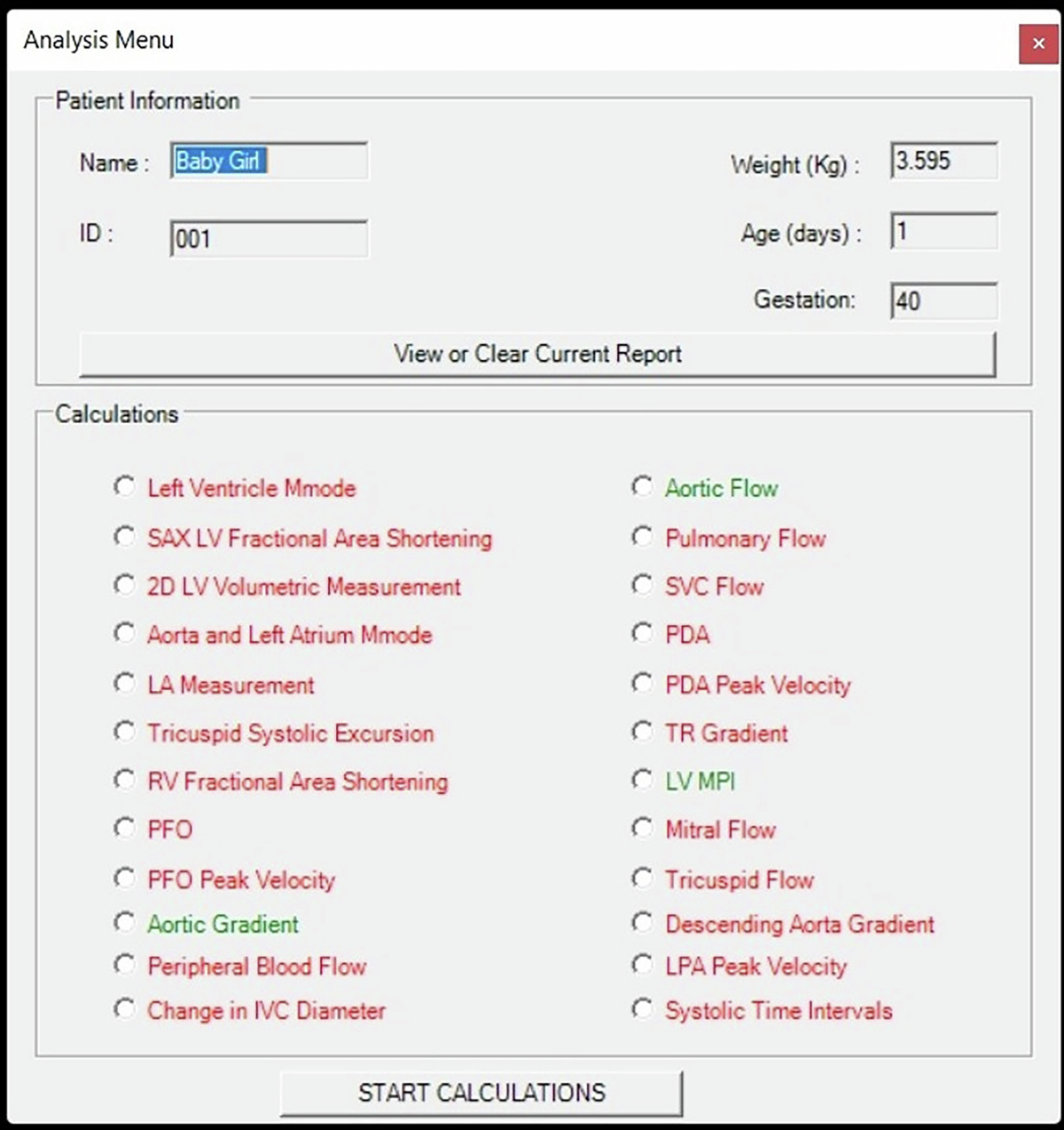Click the patient Name input field
The image size is (1064, 1130).
pos(269,161)
